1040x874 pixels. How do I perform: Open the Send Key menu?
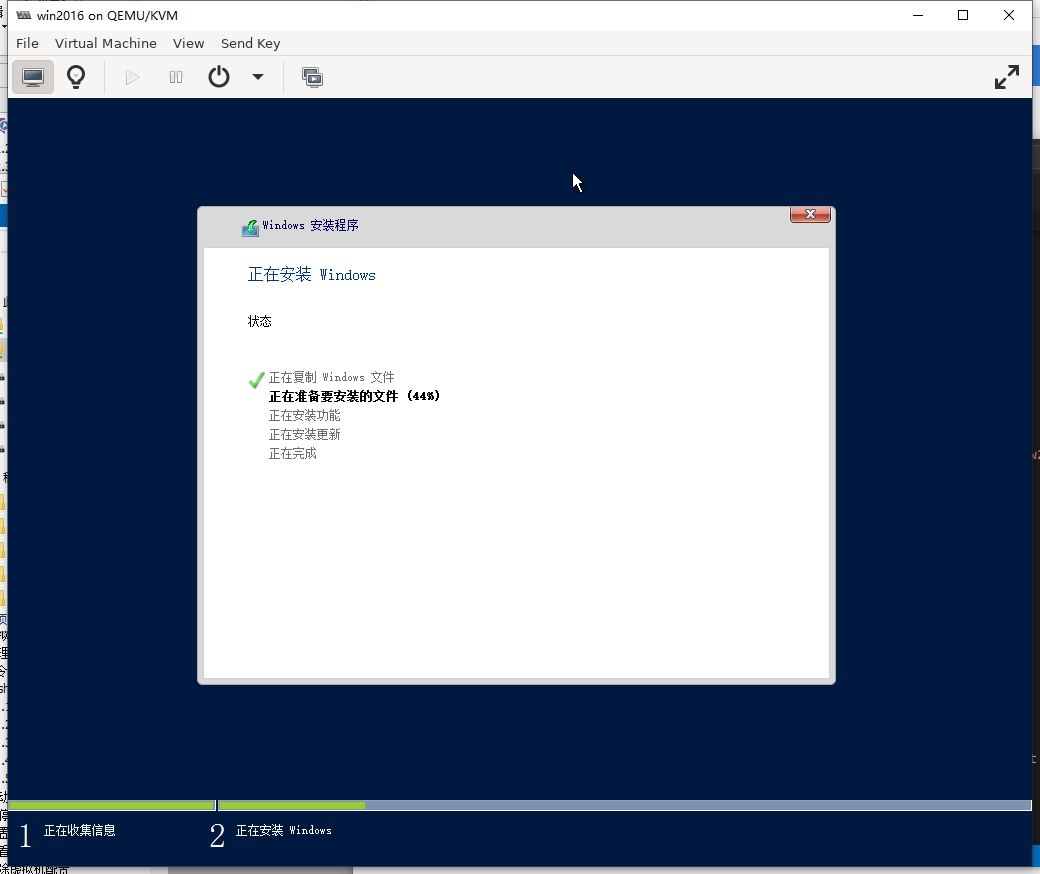(x=250, y=43)
